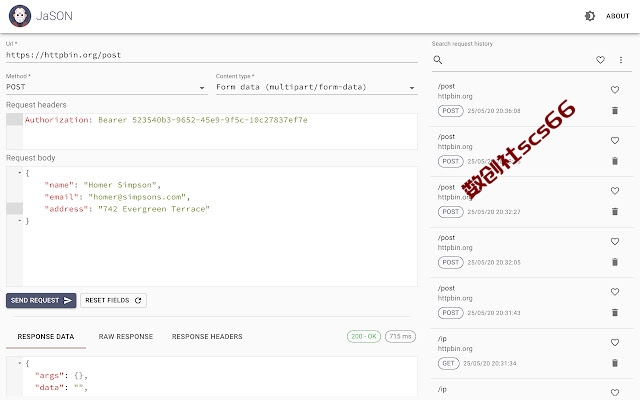Viewport: 640px width, 400px height.
Task: Favorite the second /post history entry
Action: pos(615,140)
